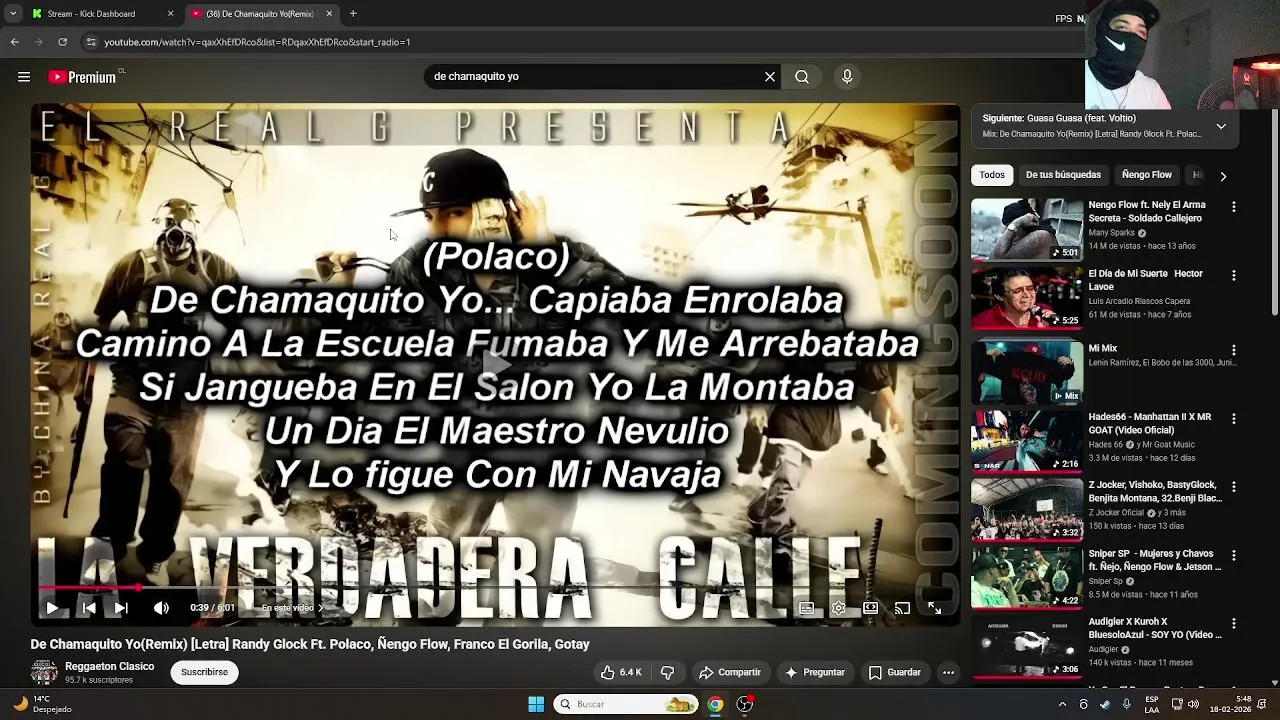
Task: View site information icon in address bar
Action: (91, 42)
